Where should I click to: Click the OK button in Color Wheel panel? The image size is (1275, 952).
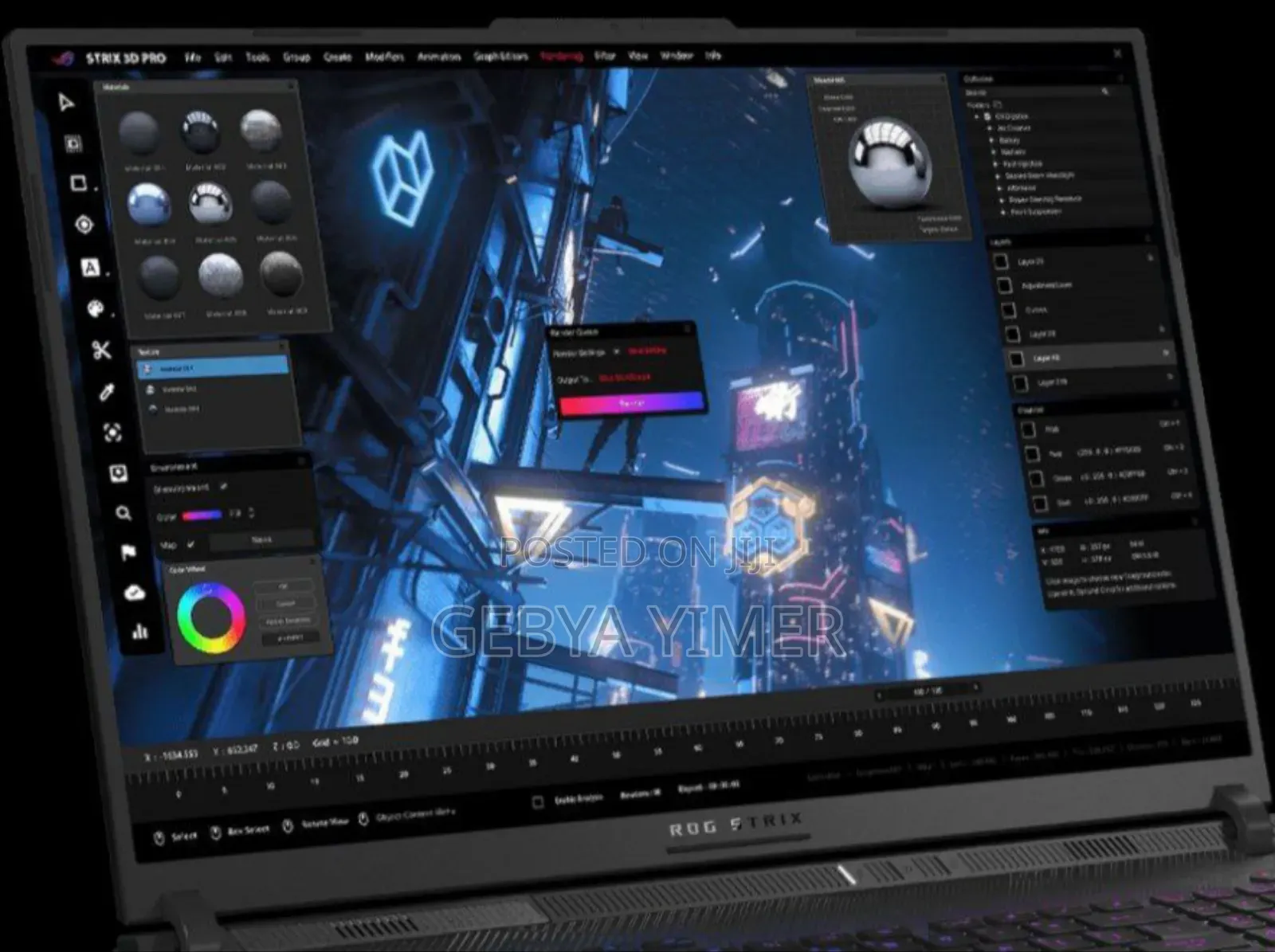[x=284, y=586]
